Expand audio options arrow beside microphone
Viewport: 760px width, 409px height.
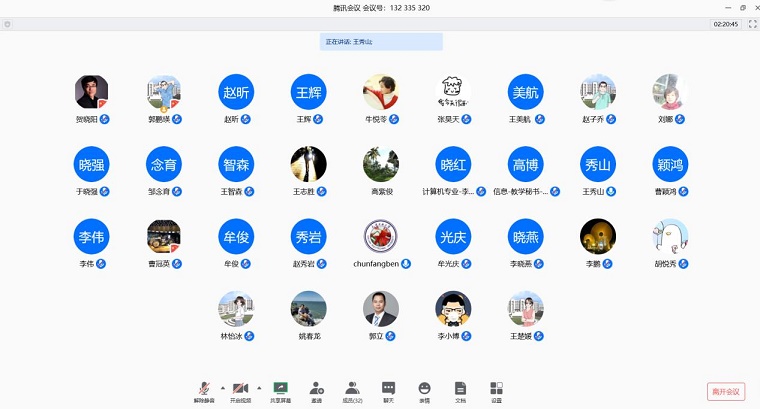(221, 387)
